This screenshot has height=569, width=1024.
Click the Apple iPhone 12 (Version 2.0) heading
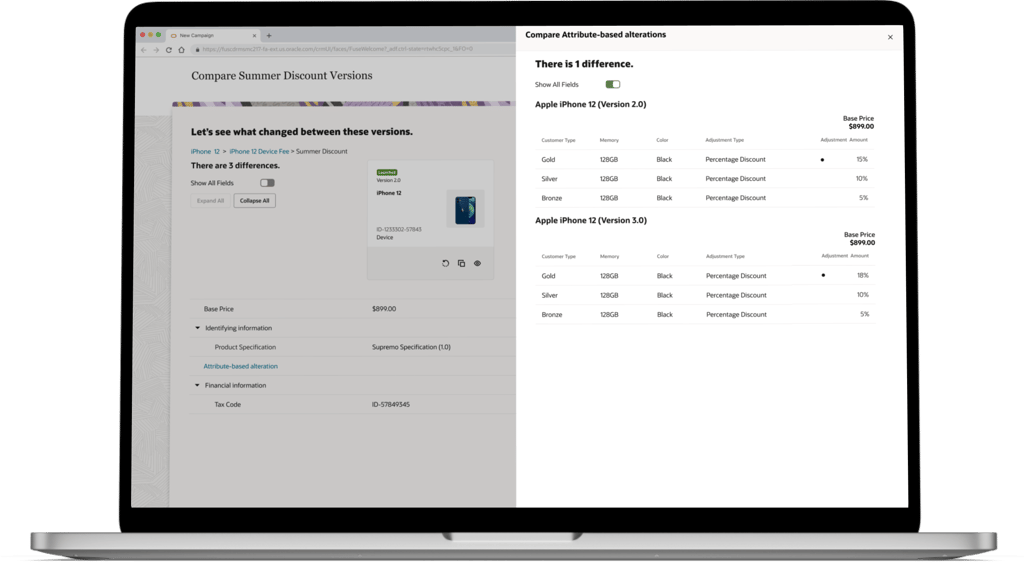(x=590, y=105)
